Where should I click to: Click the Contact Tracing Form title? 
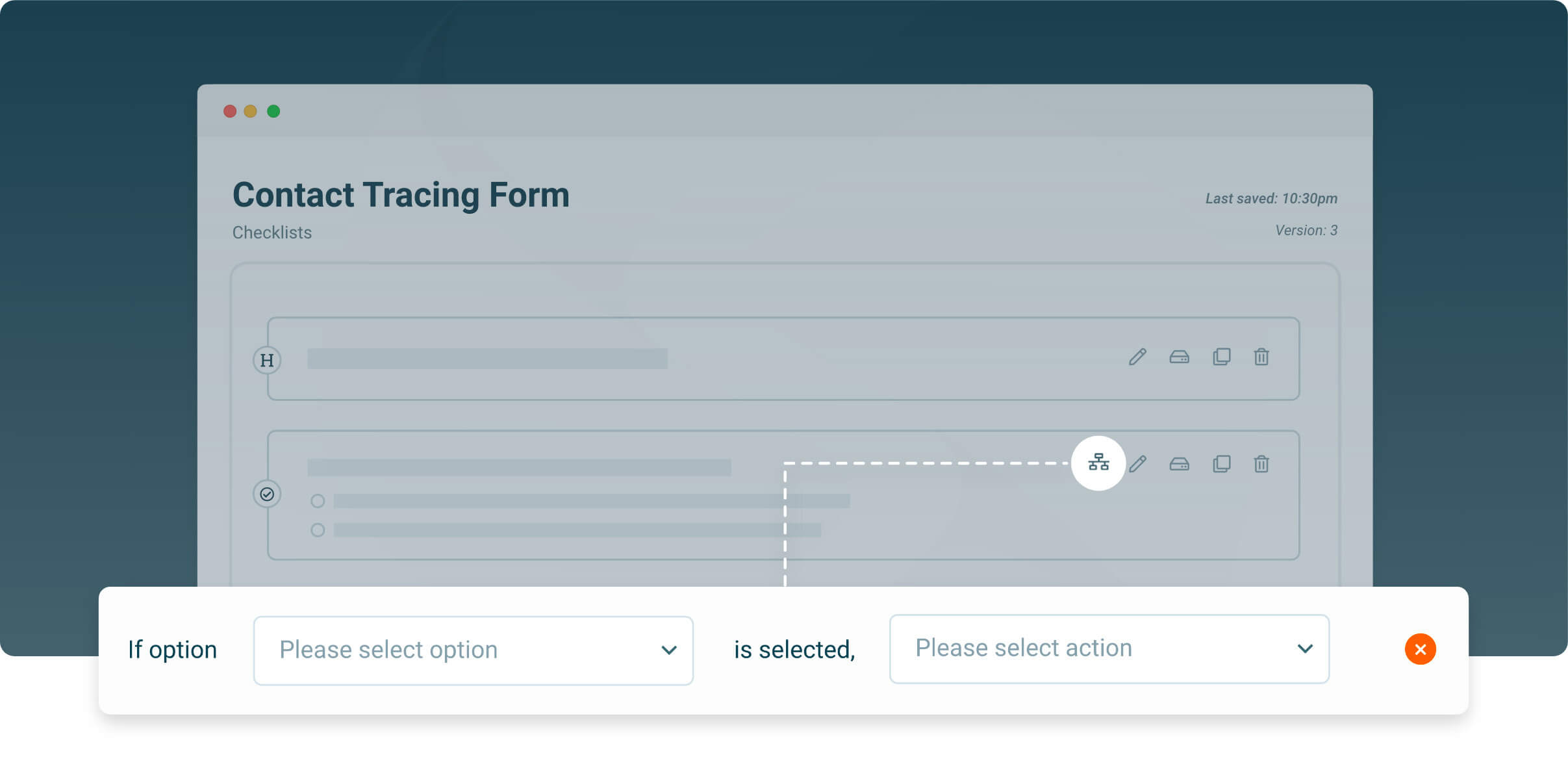[401, 195]
